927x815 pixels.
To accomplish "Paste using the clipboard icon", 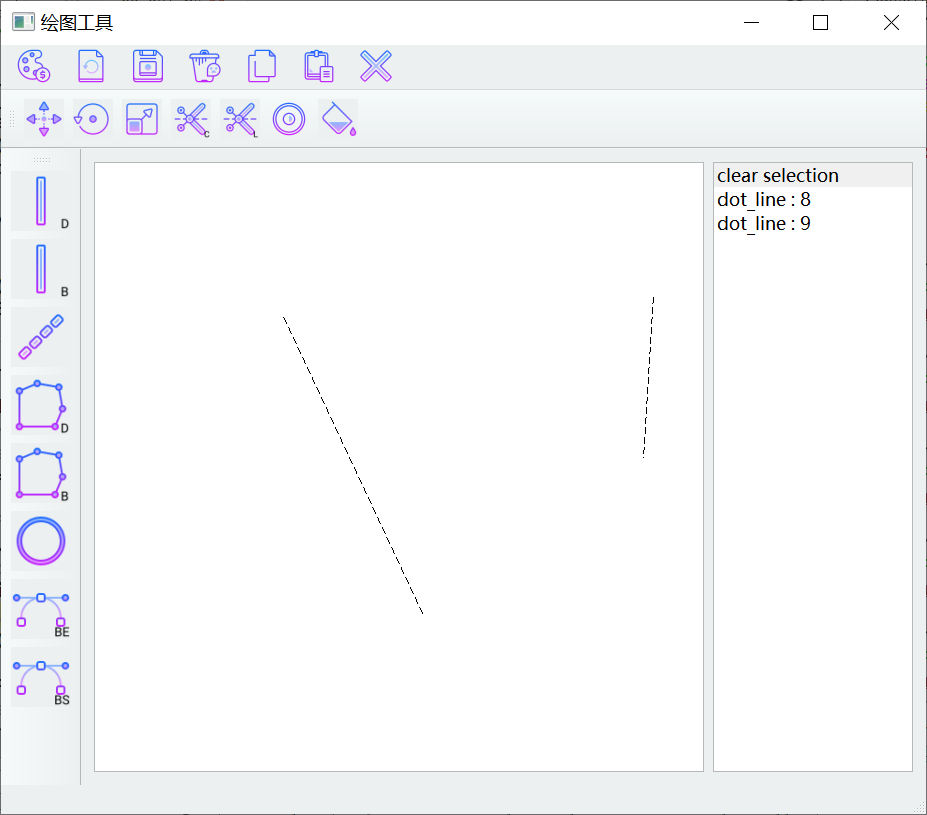I will pyautogui.click(x=319, y=66).
